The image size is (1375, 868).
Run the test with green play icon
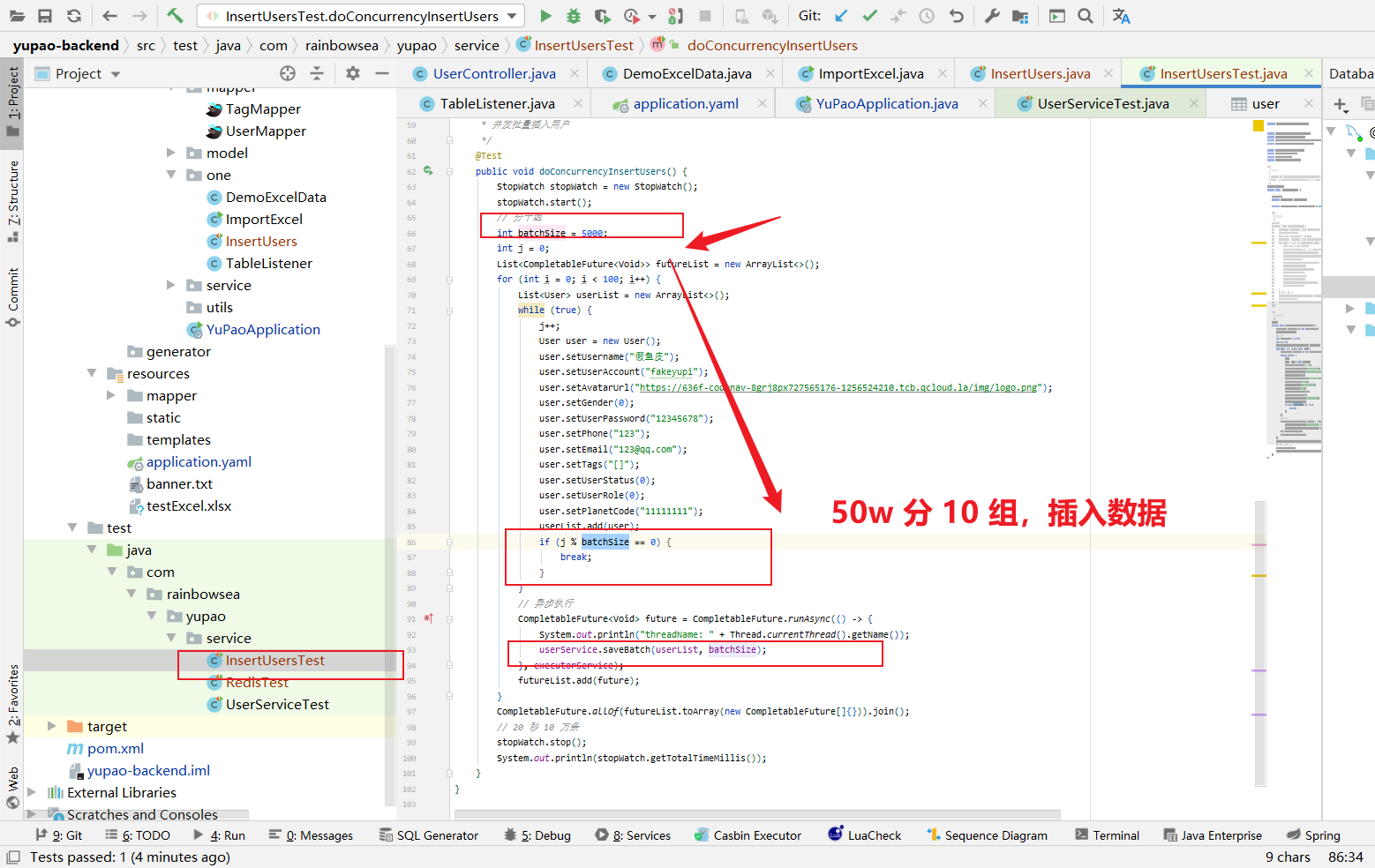[545, 16]
